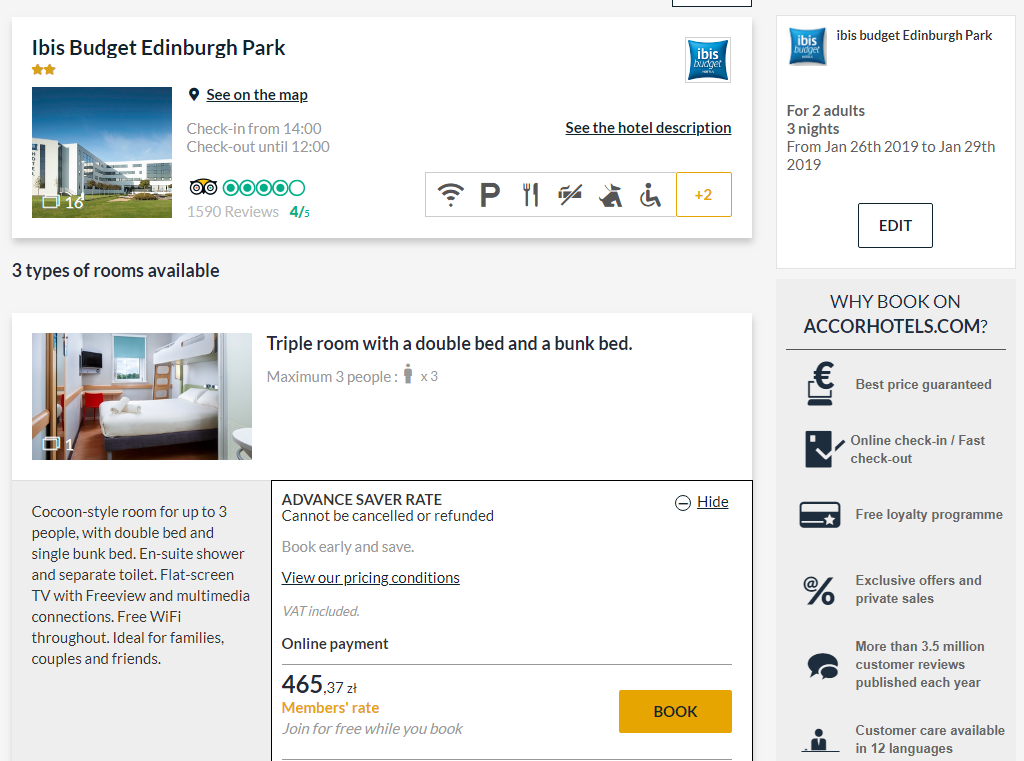Click the pets allowed dog icon
This screenshot has height=761, width=1024.
[611, 195]
